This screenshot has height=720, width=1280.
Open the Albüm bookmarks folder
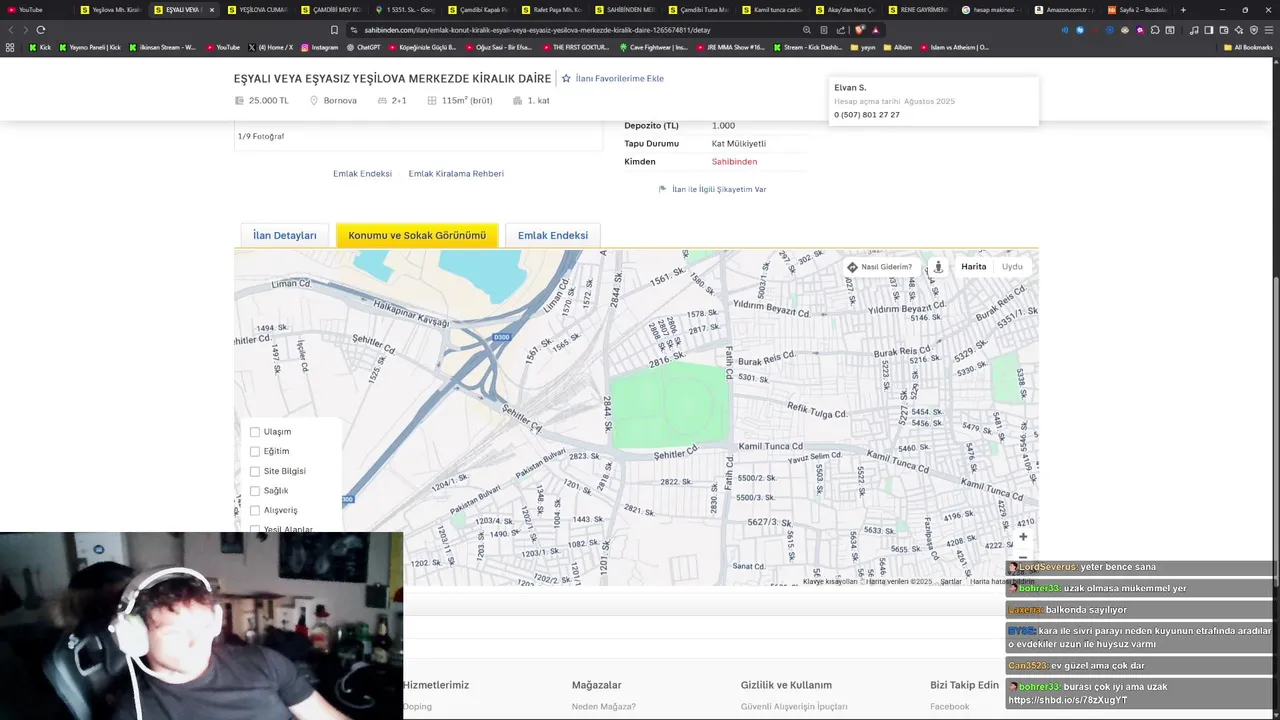tap(897, 47)
